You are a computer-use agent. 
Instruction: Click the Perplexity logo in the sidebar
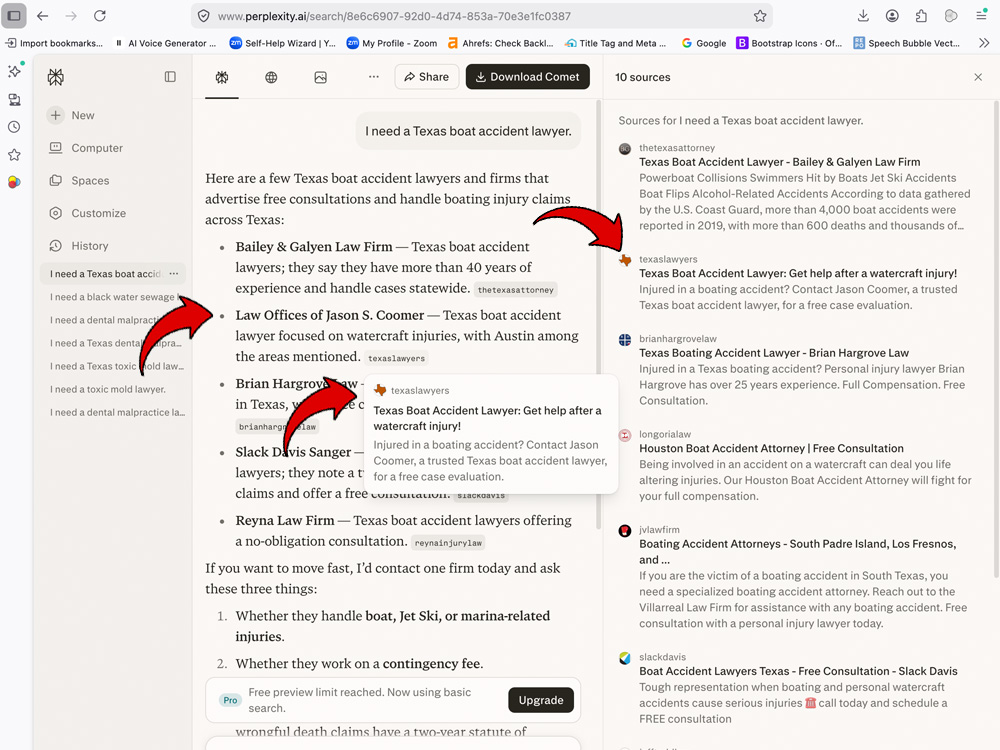tap(55, 77)
